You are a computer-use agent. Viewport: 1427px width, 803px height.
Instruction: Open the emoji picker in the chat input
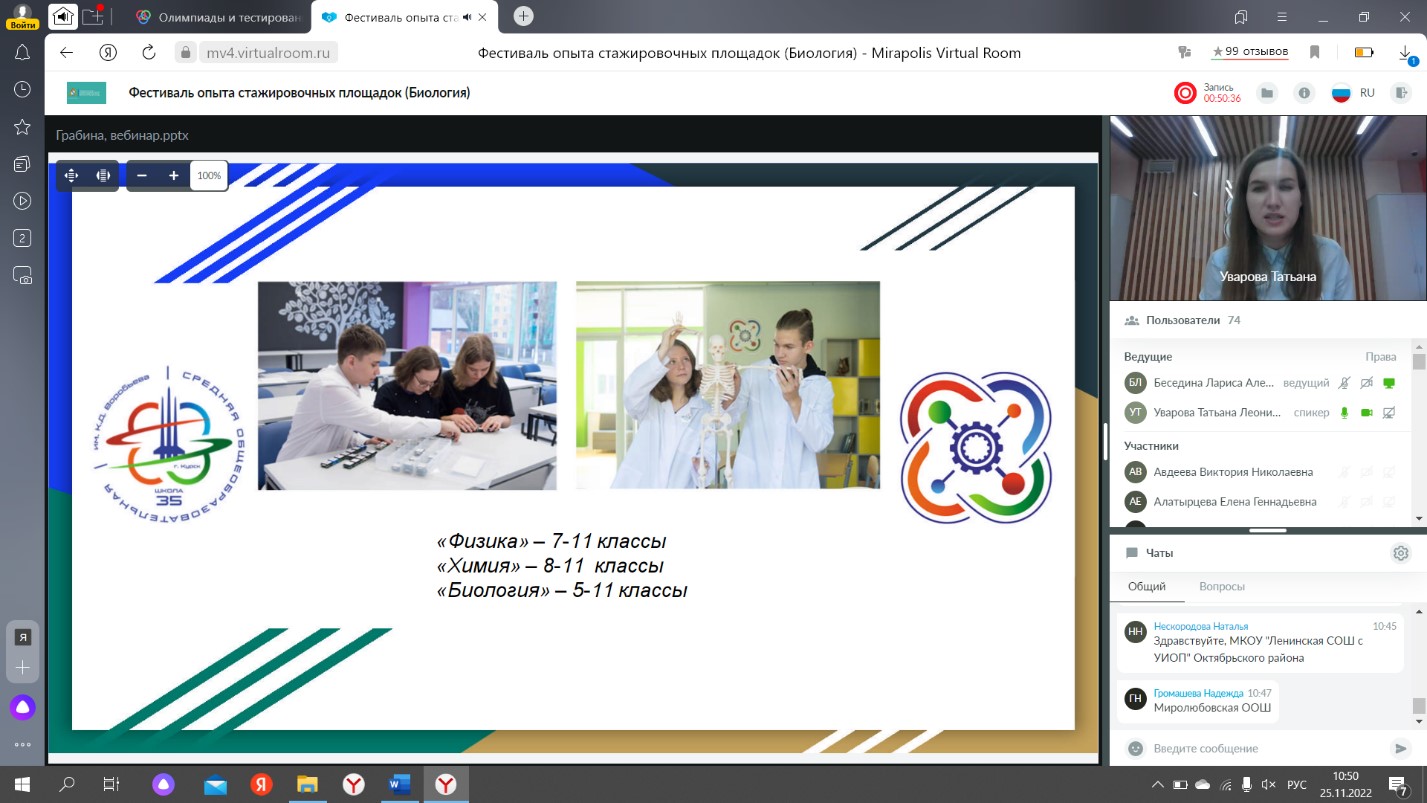[1135, 748]
